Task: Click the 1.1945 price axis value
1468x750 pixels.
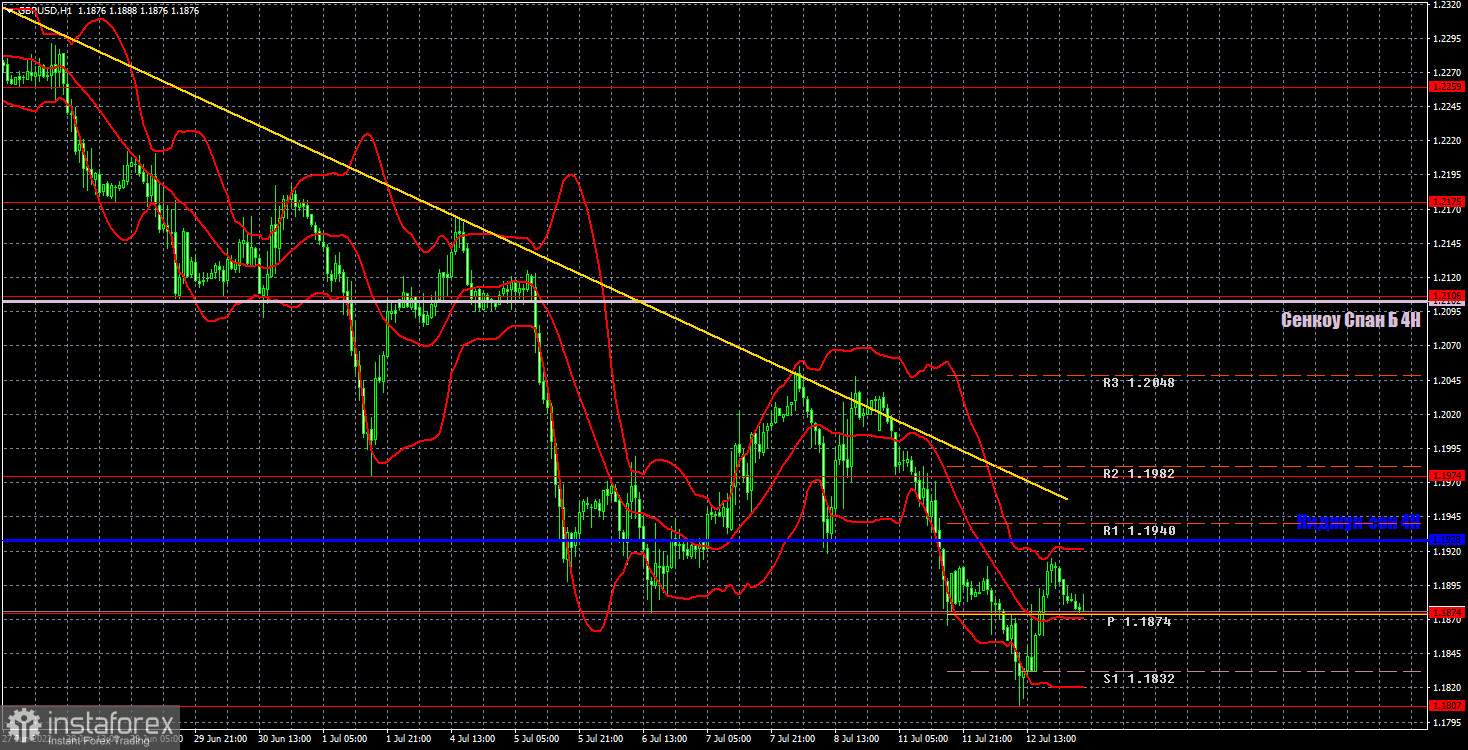Action: click(x=1447, y=516)
